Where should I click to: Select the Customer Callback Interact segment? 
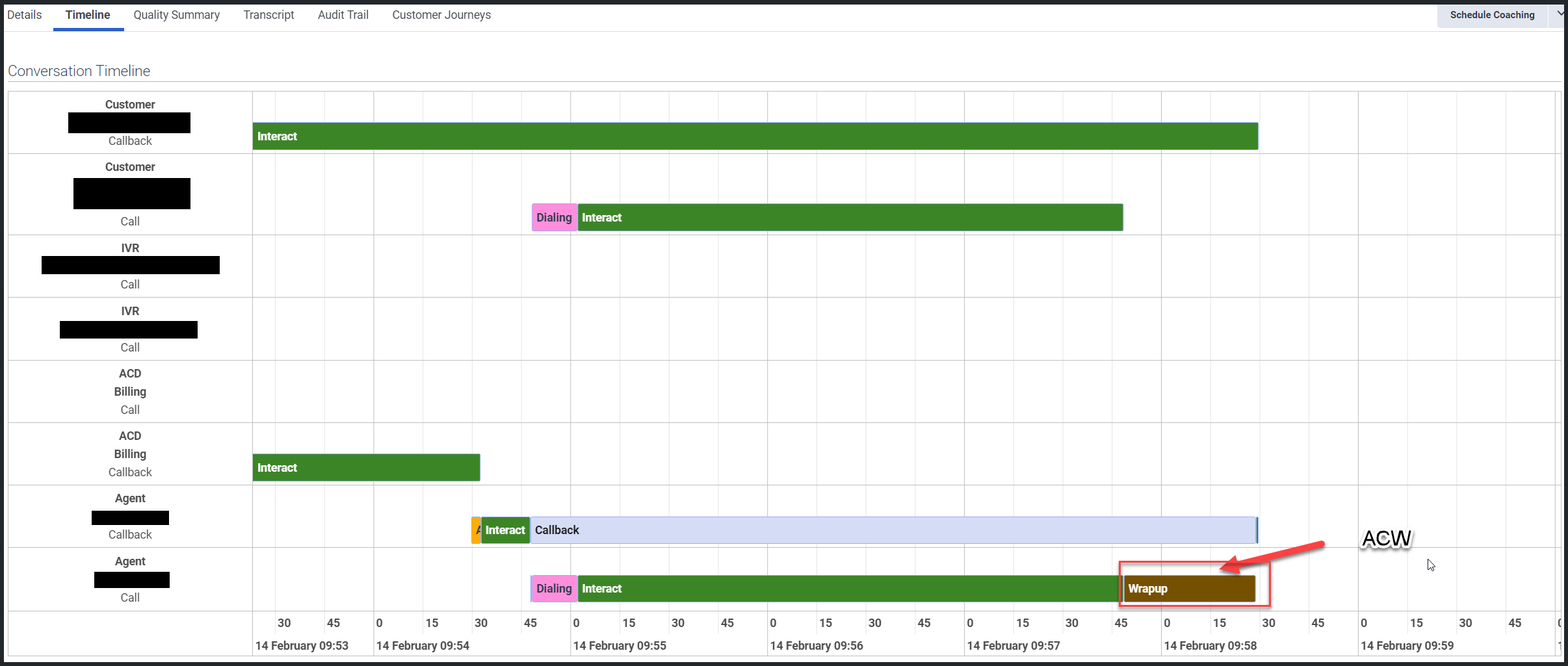[x=755, y=136]
